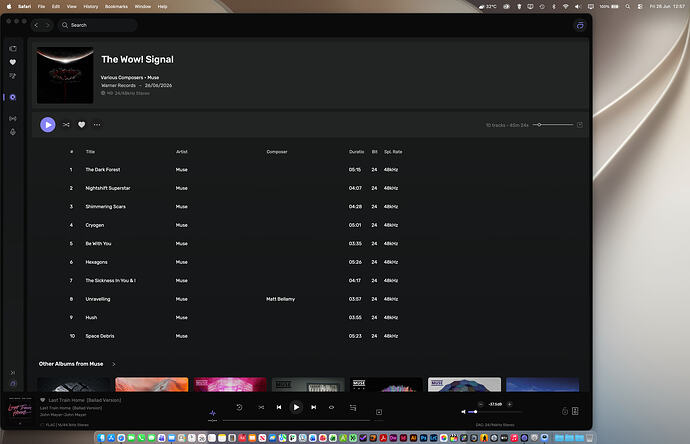Sort by the Title column header
Screen dimensions: 690x444
(x=90, y=152)
